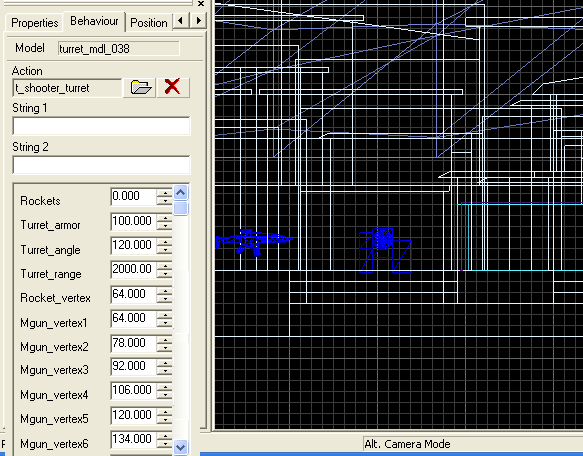Click the Turret_range value field

pos(133,269)
